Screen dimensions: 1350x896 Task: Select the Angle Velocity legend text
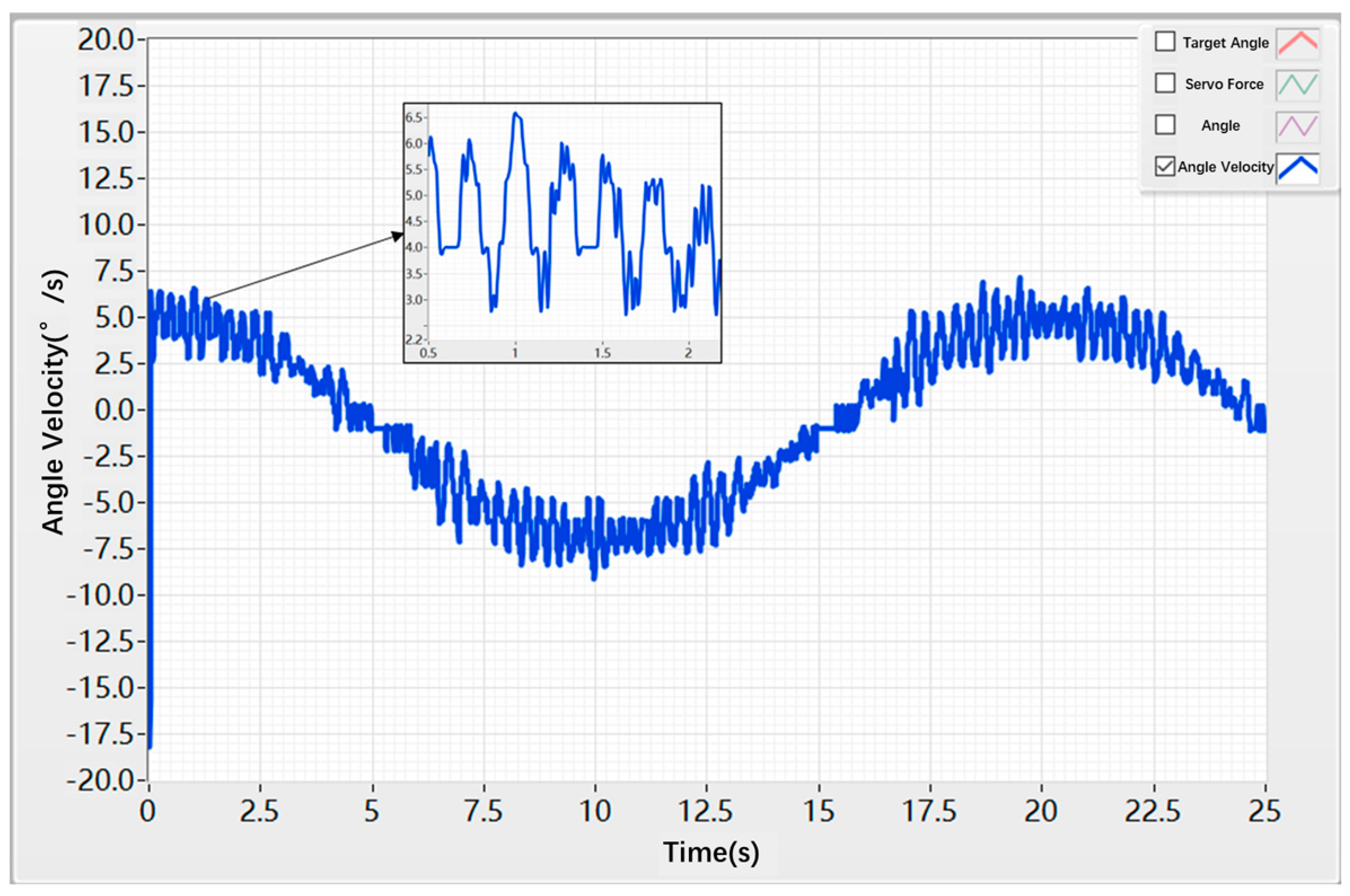click(x=1225, y=167)
